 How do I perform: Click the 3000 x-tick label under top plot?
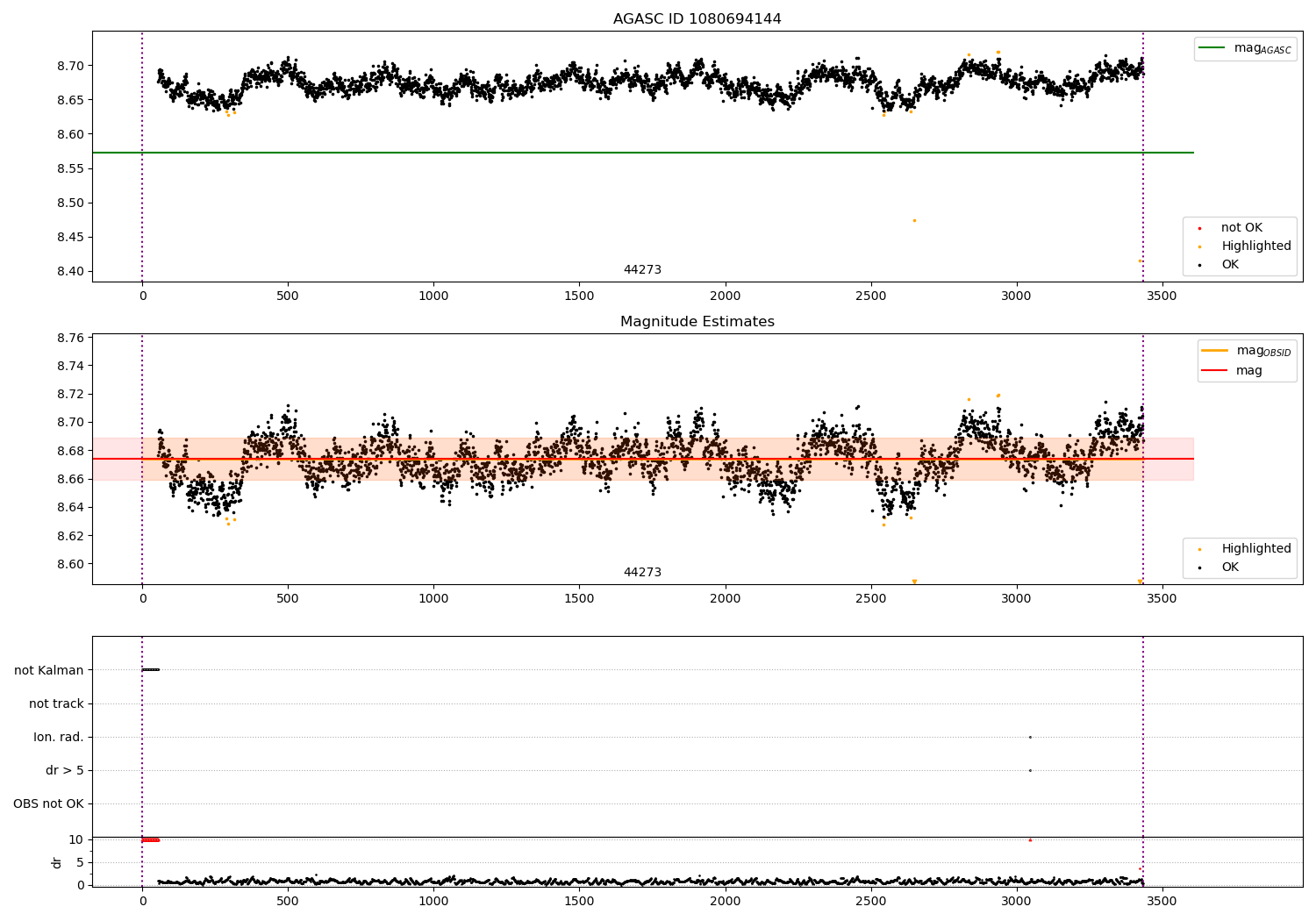pos(1016,296)
